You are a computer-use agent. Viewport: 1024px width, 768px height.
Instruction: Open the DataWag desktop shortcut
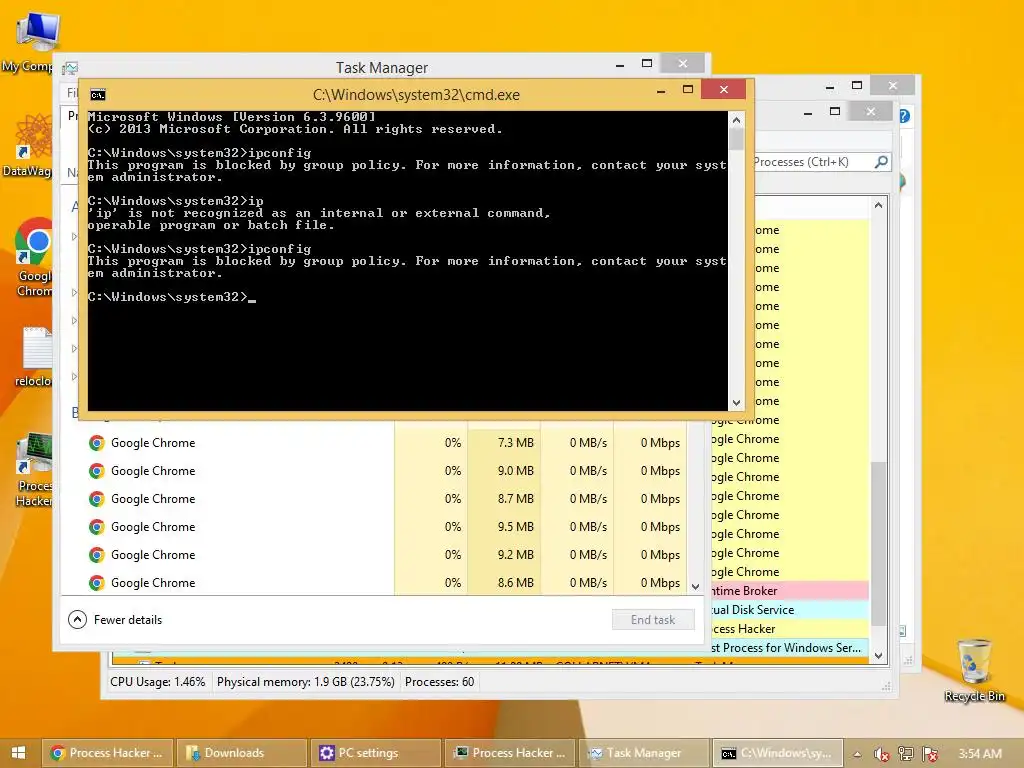29,145
